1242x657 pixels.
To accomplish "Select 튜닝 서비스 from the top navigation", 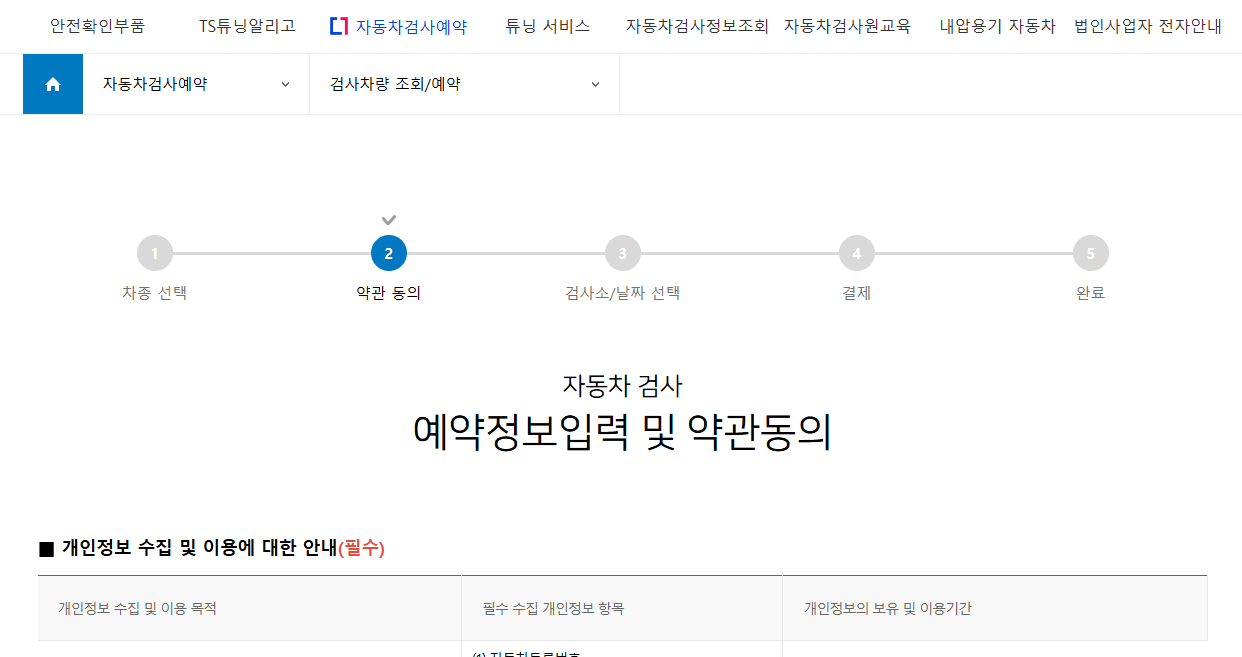I will 547,26.
